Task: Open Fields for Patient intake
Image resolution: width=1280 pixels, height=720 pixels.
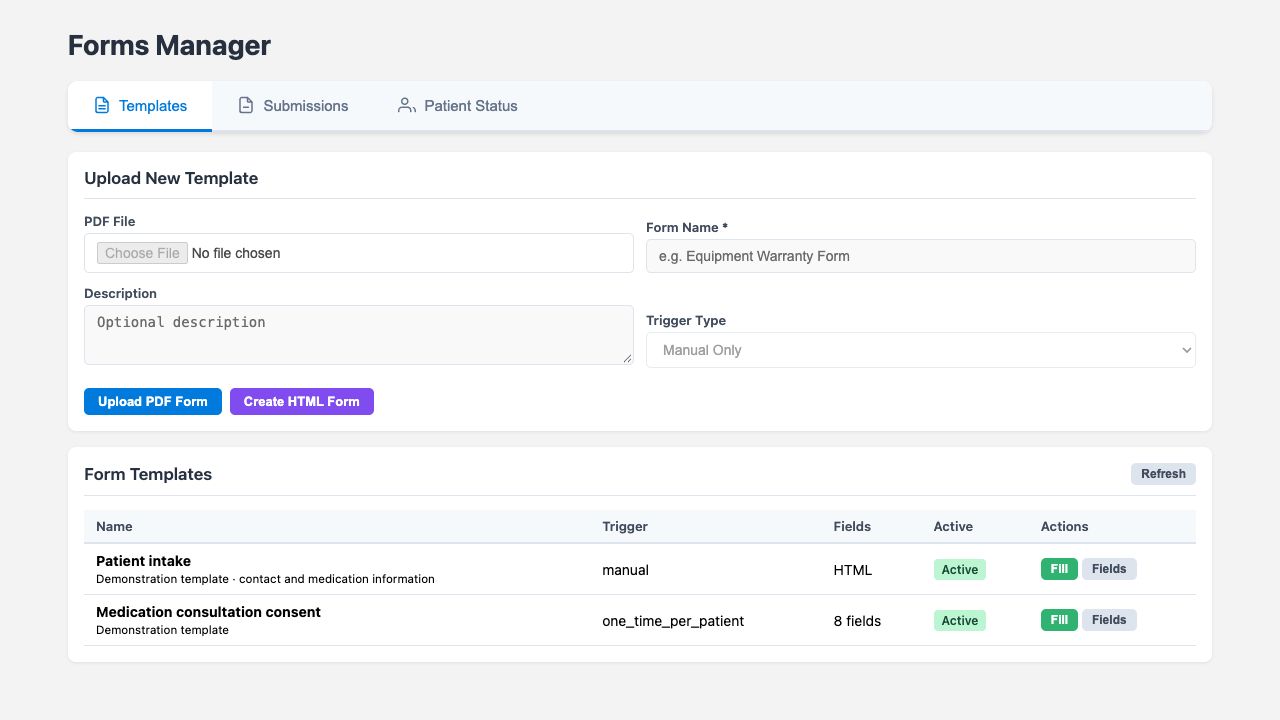Action: pyautogui.click(x=1109, y=569)
